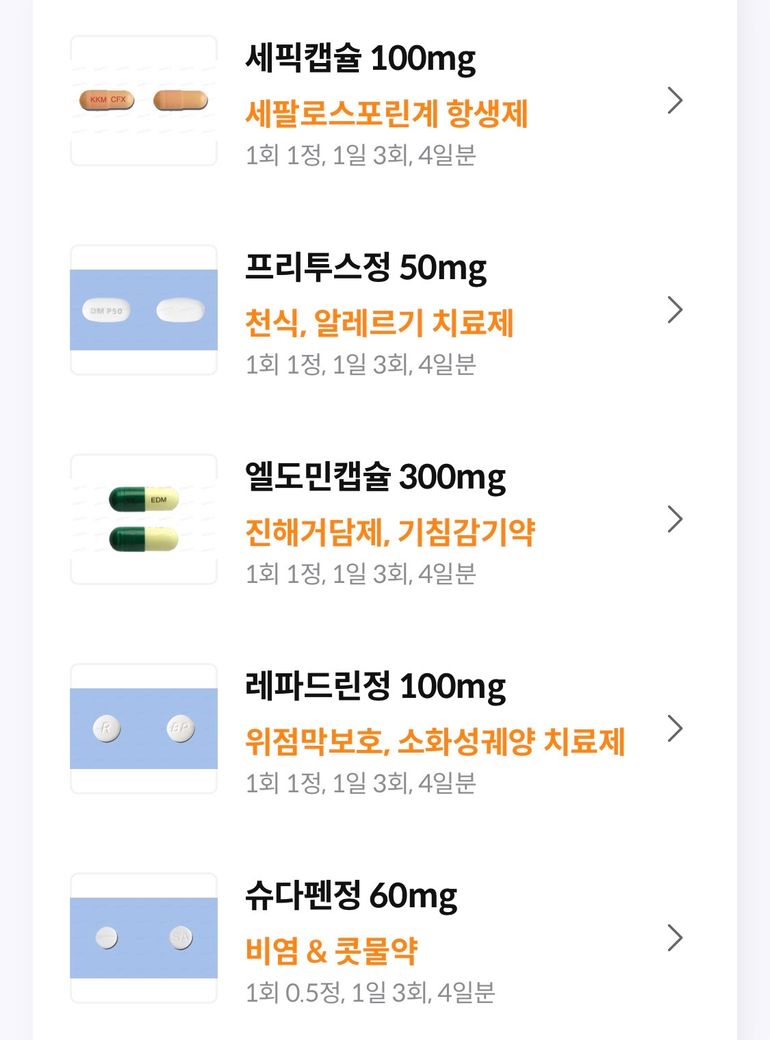Open the 프리투스정 50mg pill image

tap(144, 310)
